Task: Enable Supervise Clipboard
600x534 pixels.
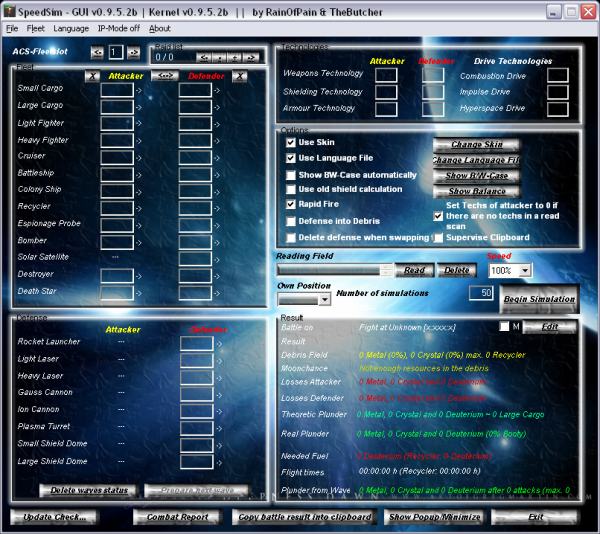Action: 438,238
